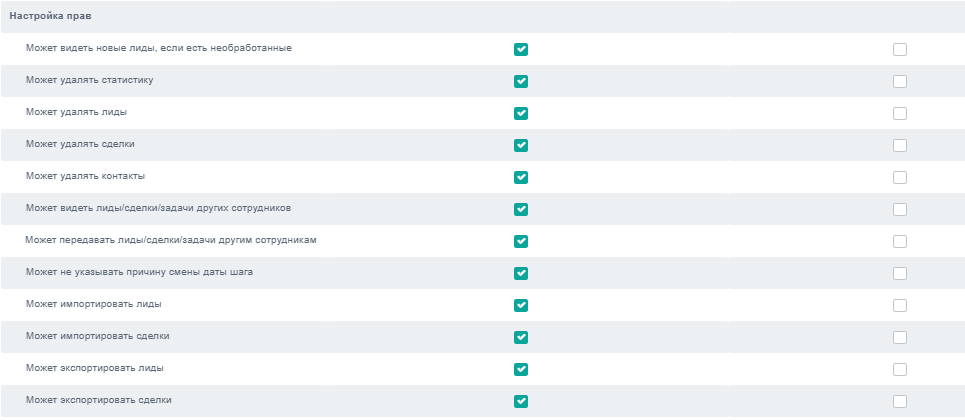Click label 'Может удалять контакты'

coord(86,176)
